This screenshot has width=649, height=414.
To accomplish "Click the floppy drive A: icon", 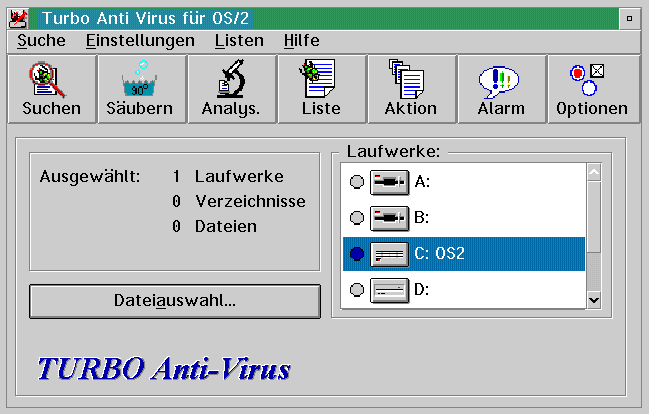I will pos(389,182).
